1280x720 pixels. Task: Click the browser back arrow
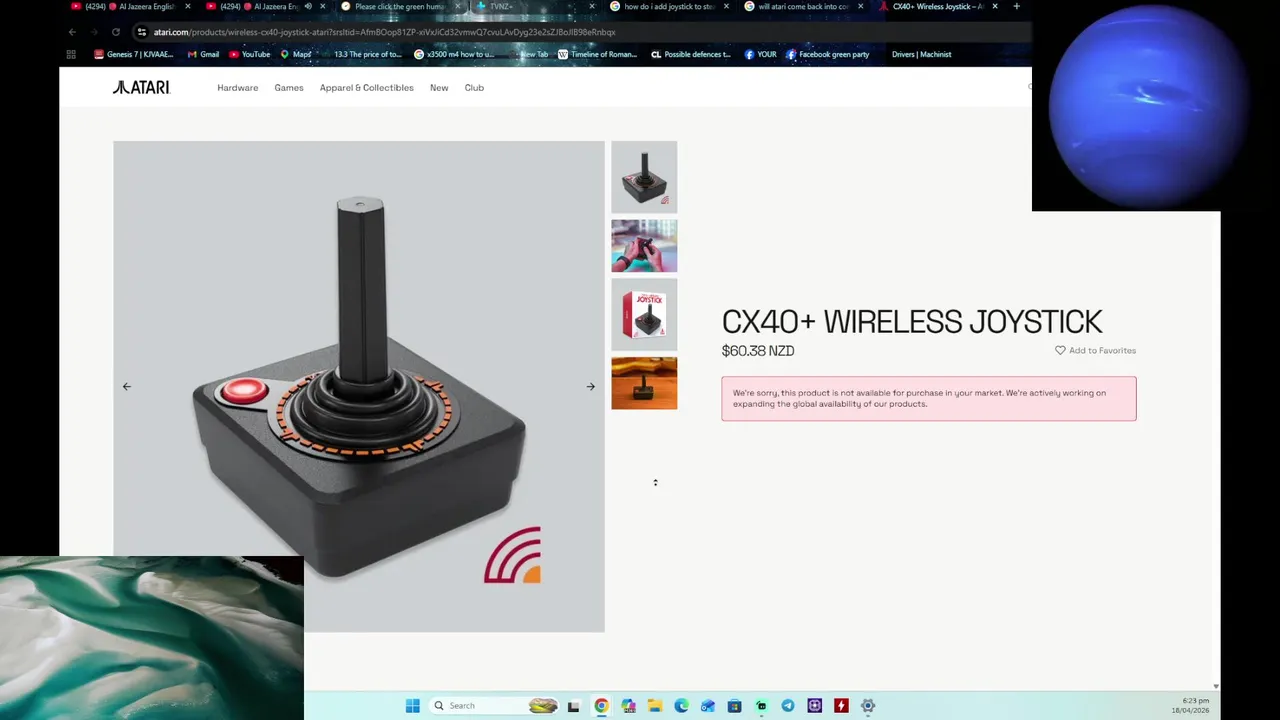click(72, 32)
